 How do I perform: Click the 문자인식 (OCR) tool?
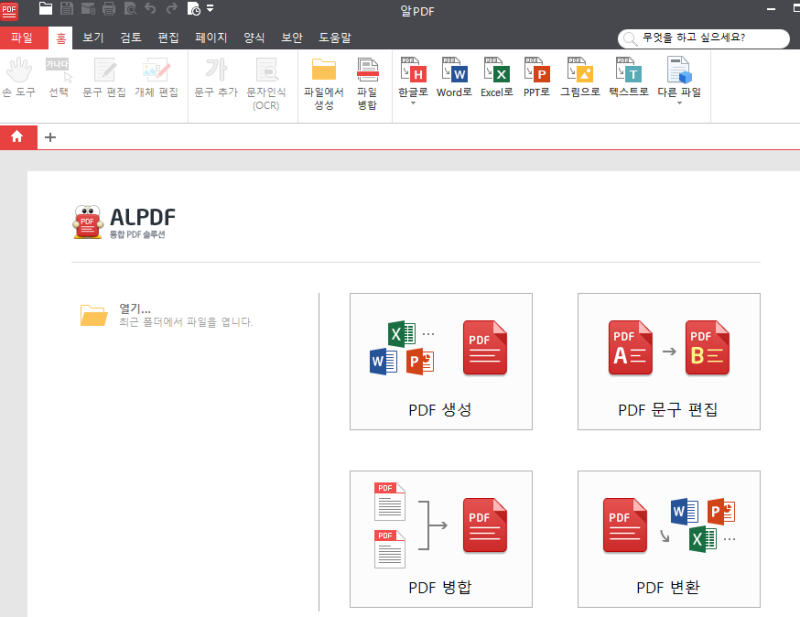266,84
